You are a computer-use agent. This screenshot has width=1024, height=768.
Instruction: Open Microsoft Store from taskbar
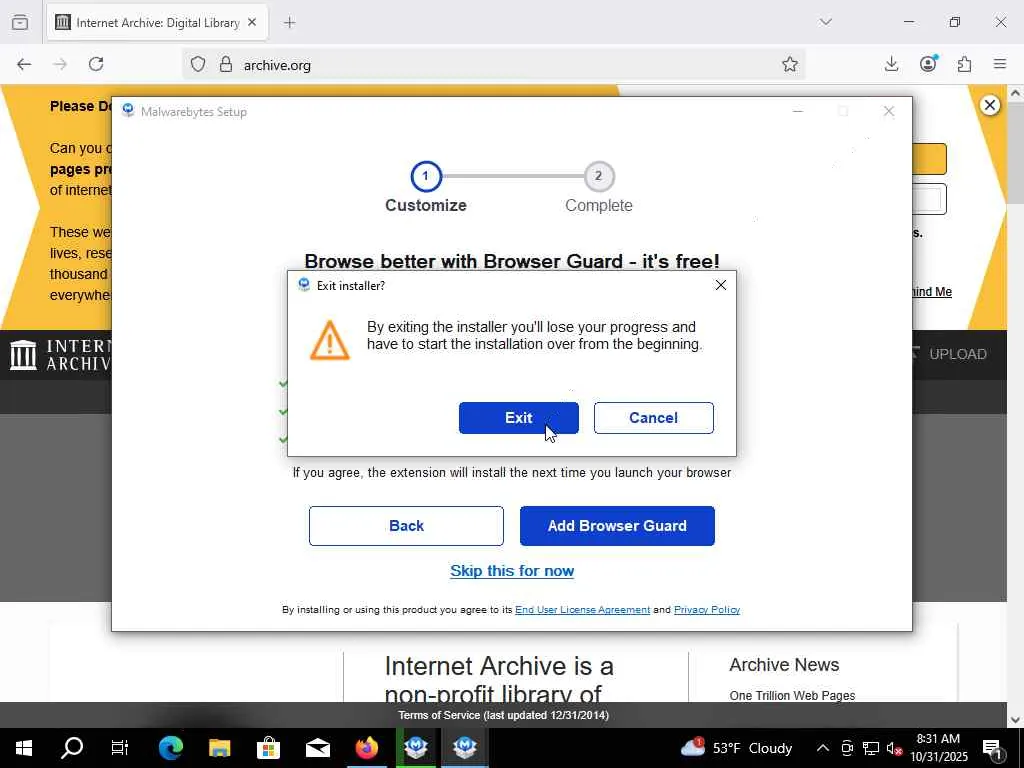click(268, 748)
